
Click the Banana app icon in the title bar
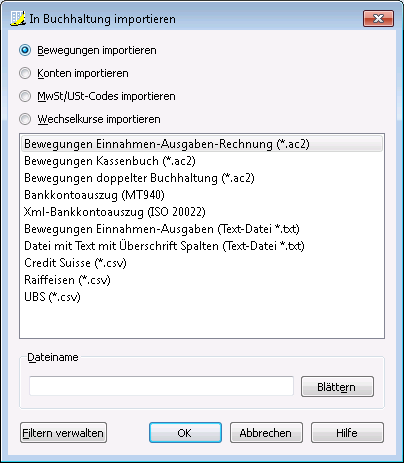(18, 18)
